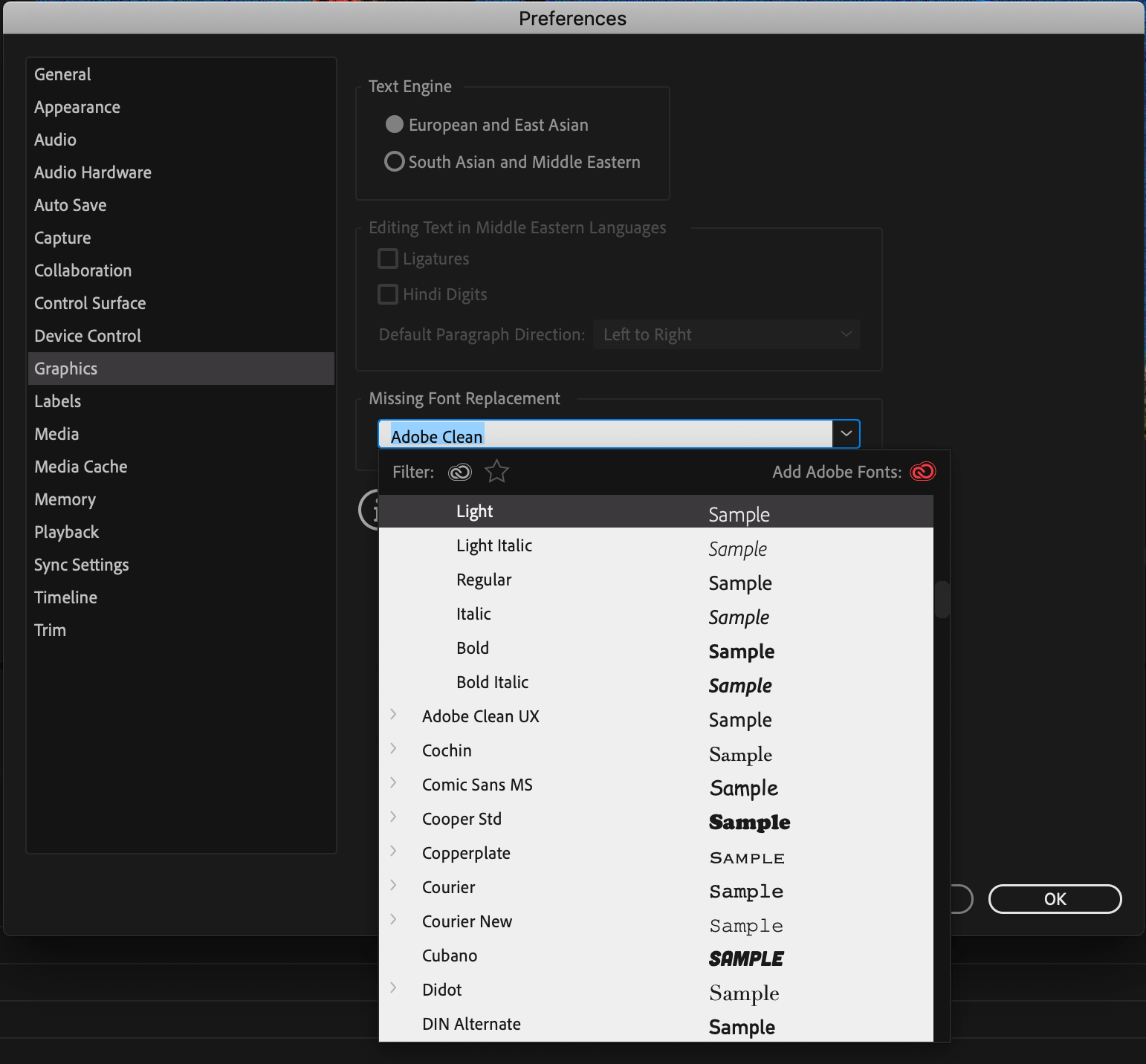Open Labels preferences
This screenshot has width=1146, height=1064.
tap(181, 401)
